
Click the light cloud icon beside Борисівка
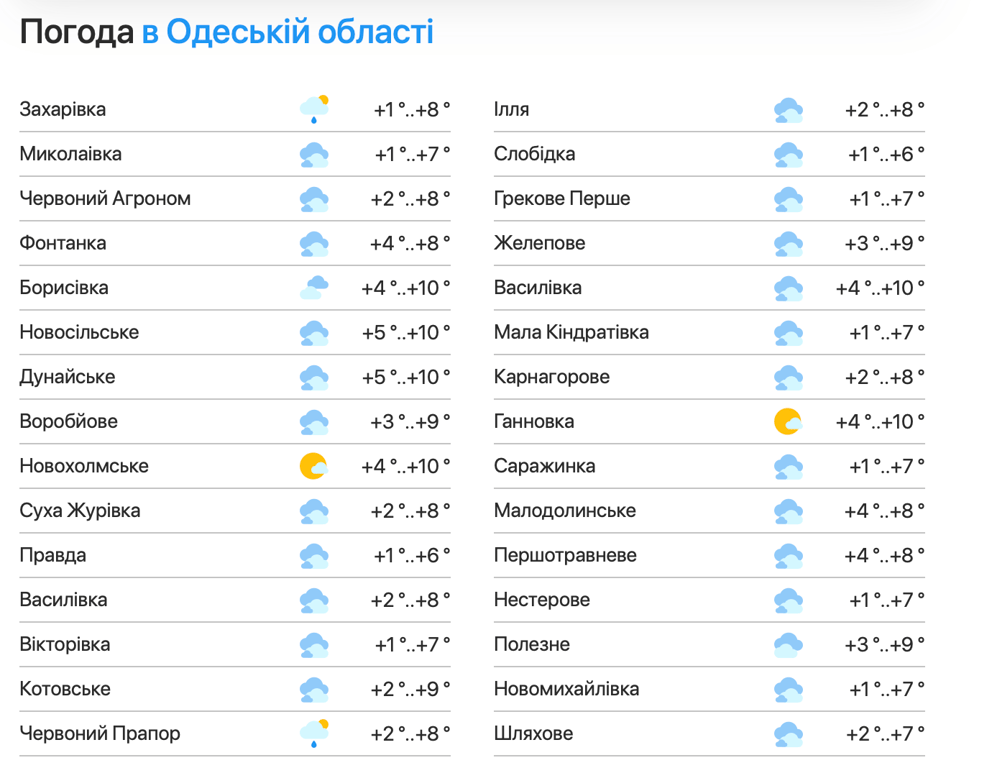pos(314,288)
